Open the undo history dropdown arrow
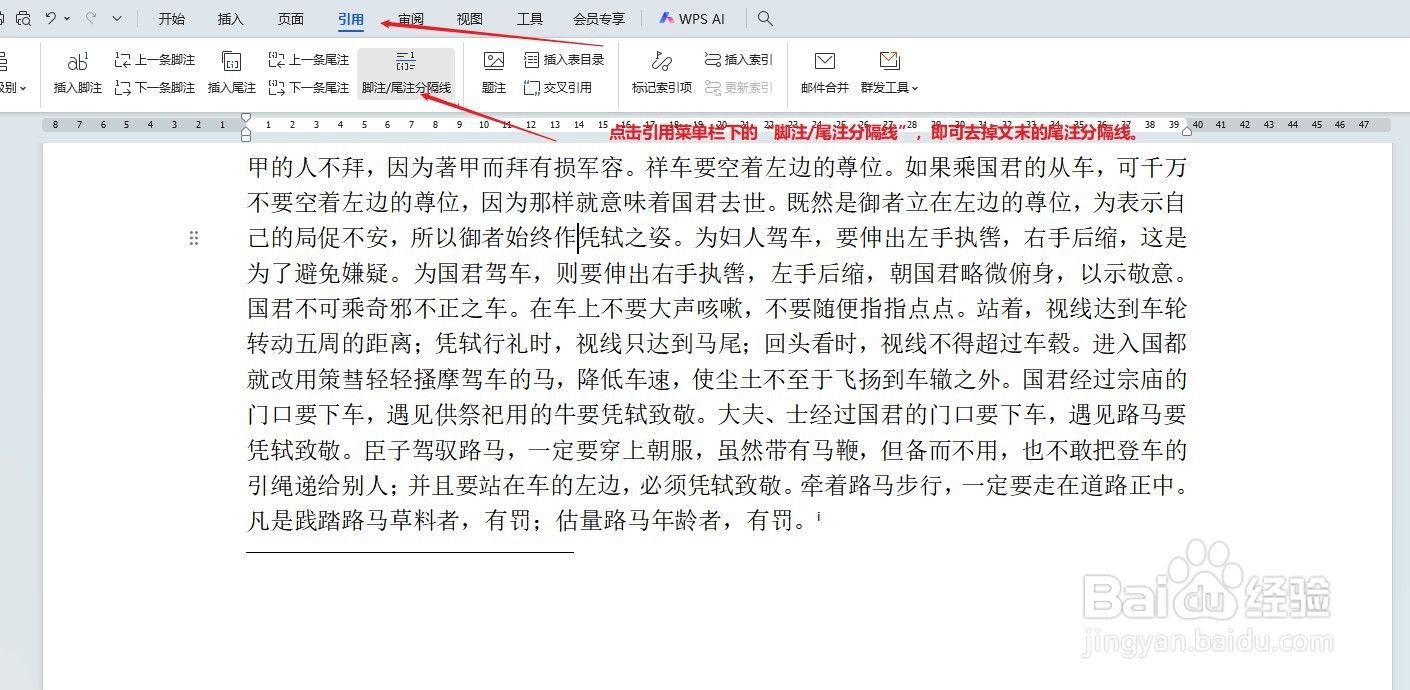 point(66,18)
